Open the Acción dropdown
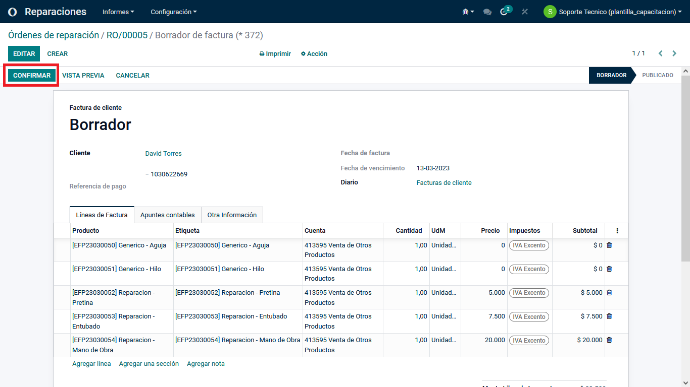This screenshot has height=387, width=690. pos(314,54)
